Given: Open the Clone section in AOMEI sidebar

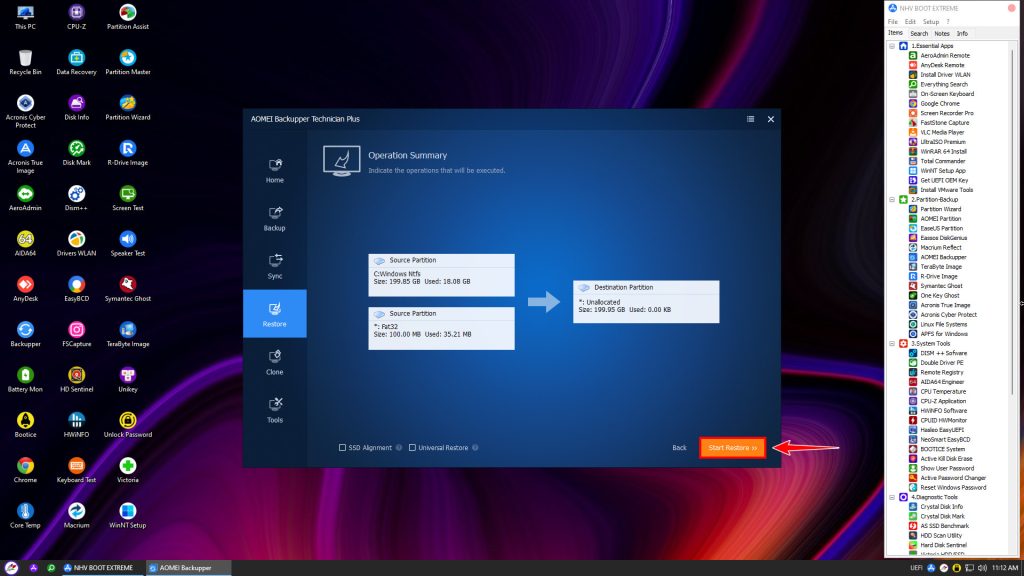Looking at the screenshot, I should click(x=275, y=362).
